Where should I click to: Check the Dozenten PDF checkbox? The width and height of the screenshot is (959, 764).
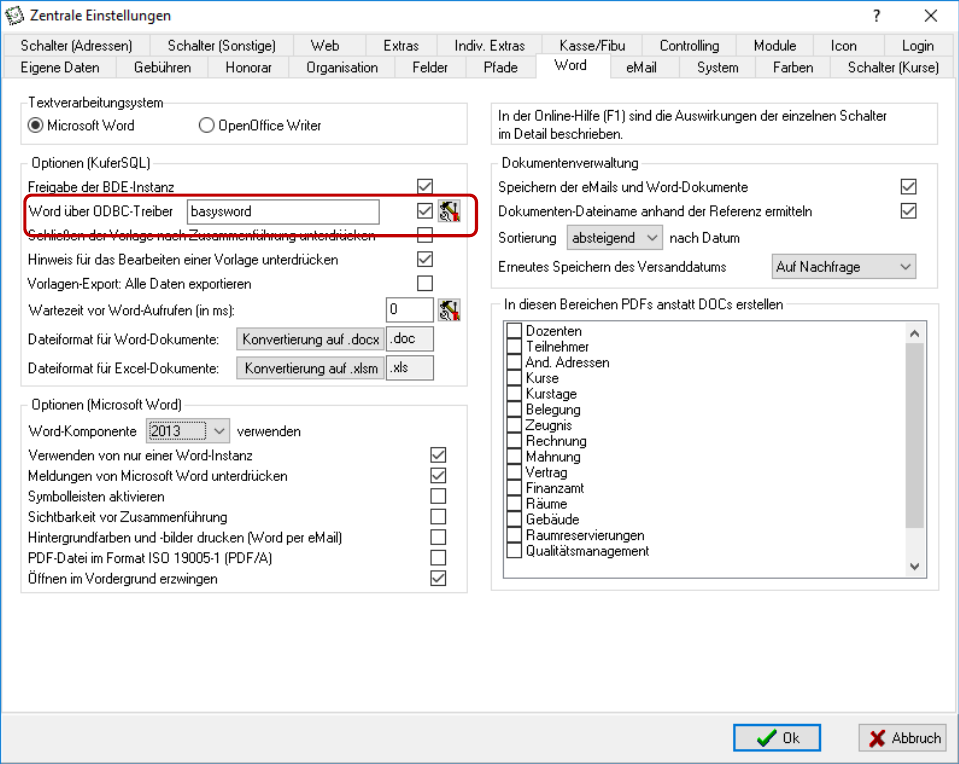514,331
